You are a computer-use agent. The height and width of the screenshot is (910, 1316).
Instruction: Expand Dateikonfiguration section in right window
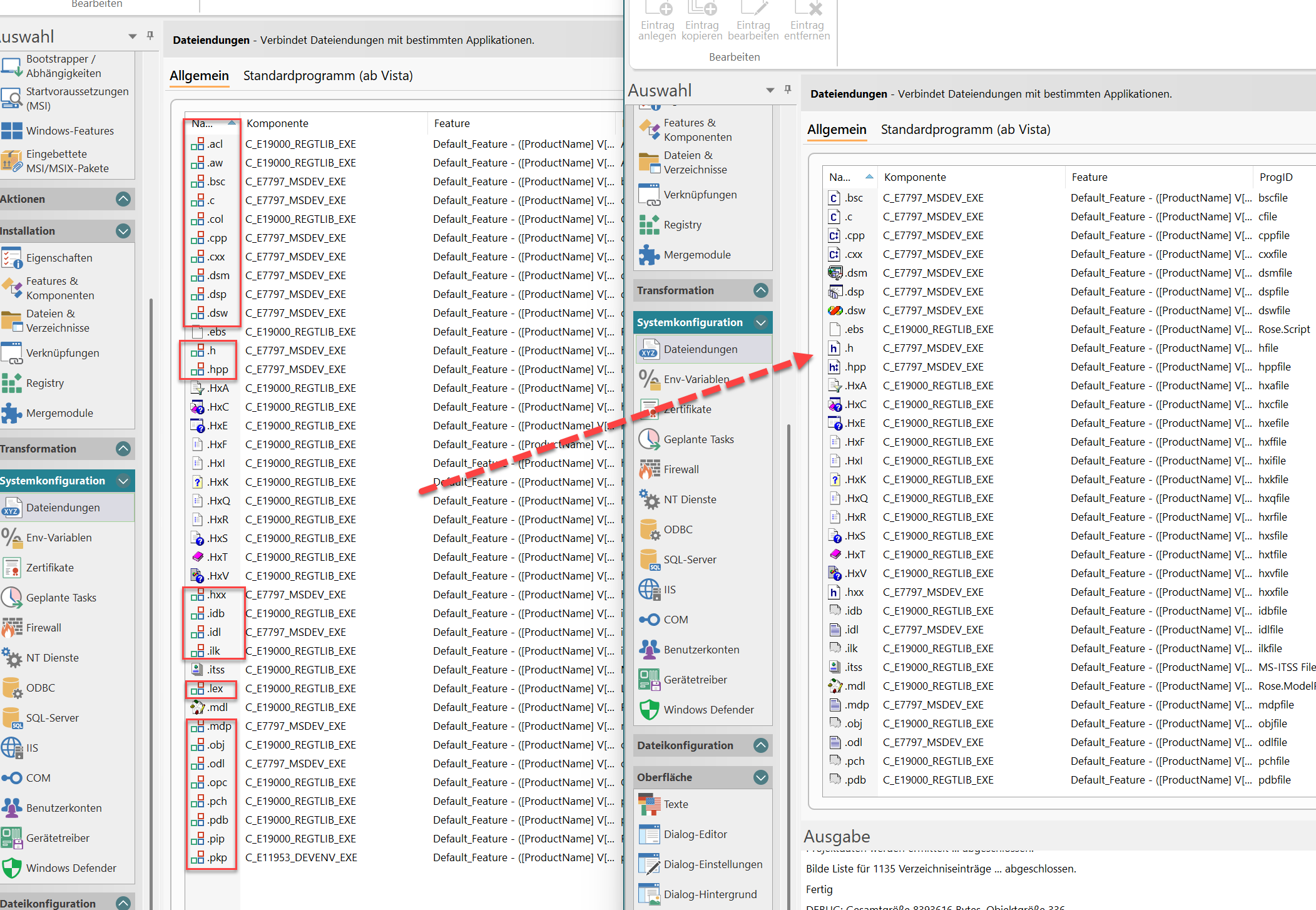(761, 745)
